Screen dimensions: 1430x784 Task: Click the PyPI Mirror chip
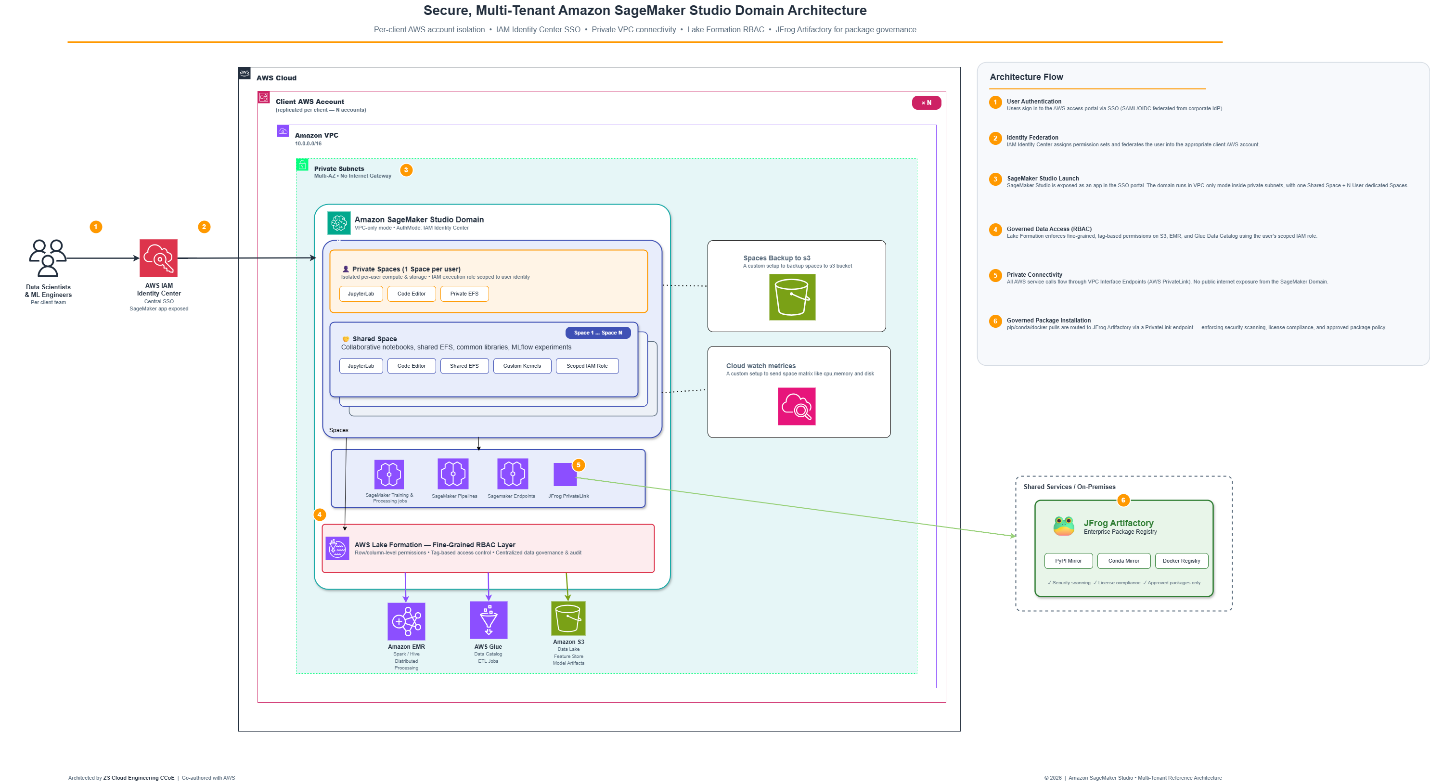[1068, 561]
